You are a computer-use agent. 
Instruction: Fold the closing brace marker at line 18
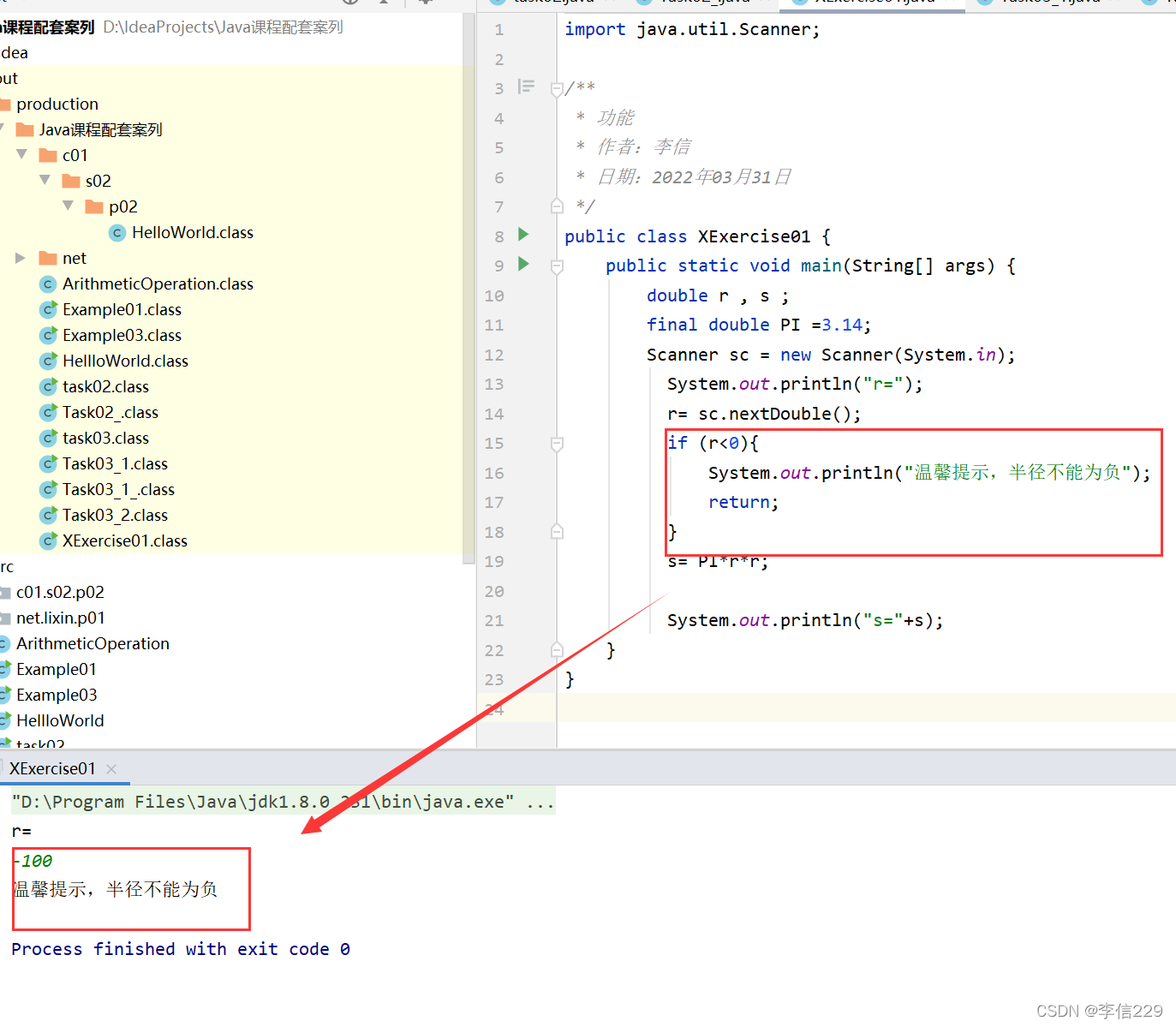tap(557, 532)
